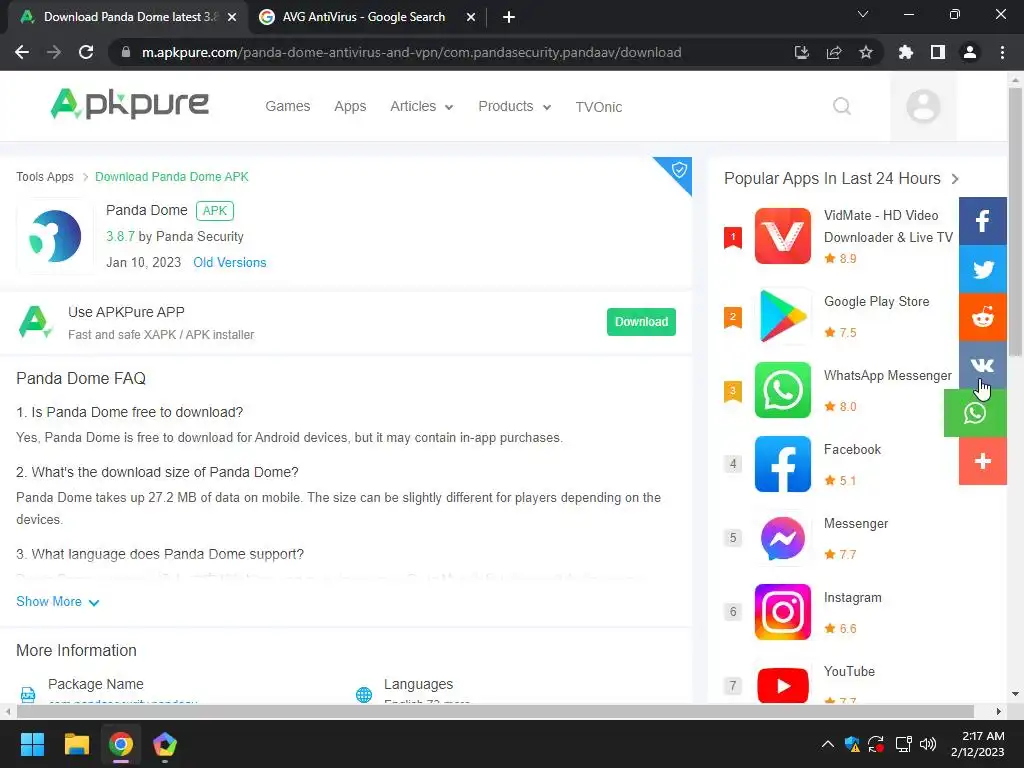This screenshot has height=768, width=1024.
Task: Click the Panda Dome app icon
Action: coord(55,236)
